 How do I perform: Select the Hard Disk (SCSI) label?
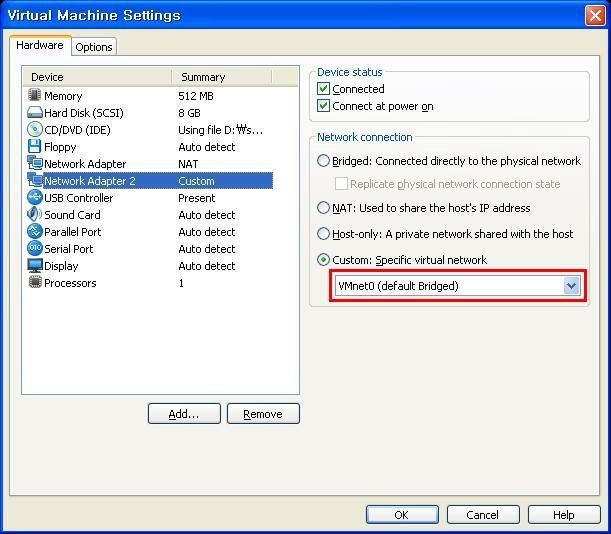pos(84,113)
